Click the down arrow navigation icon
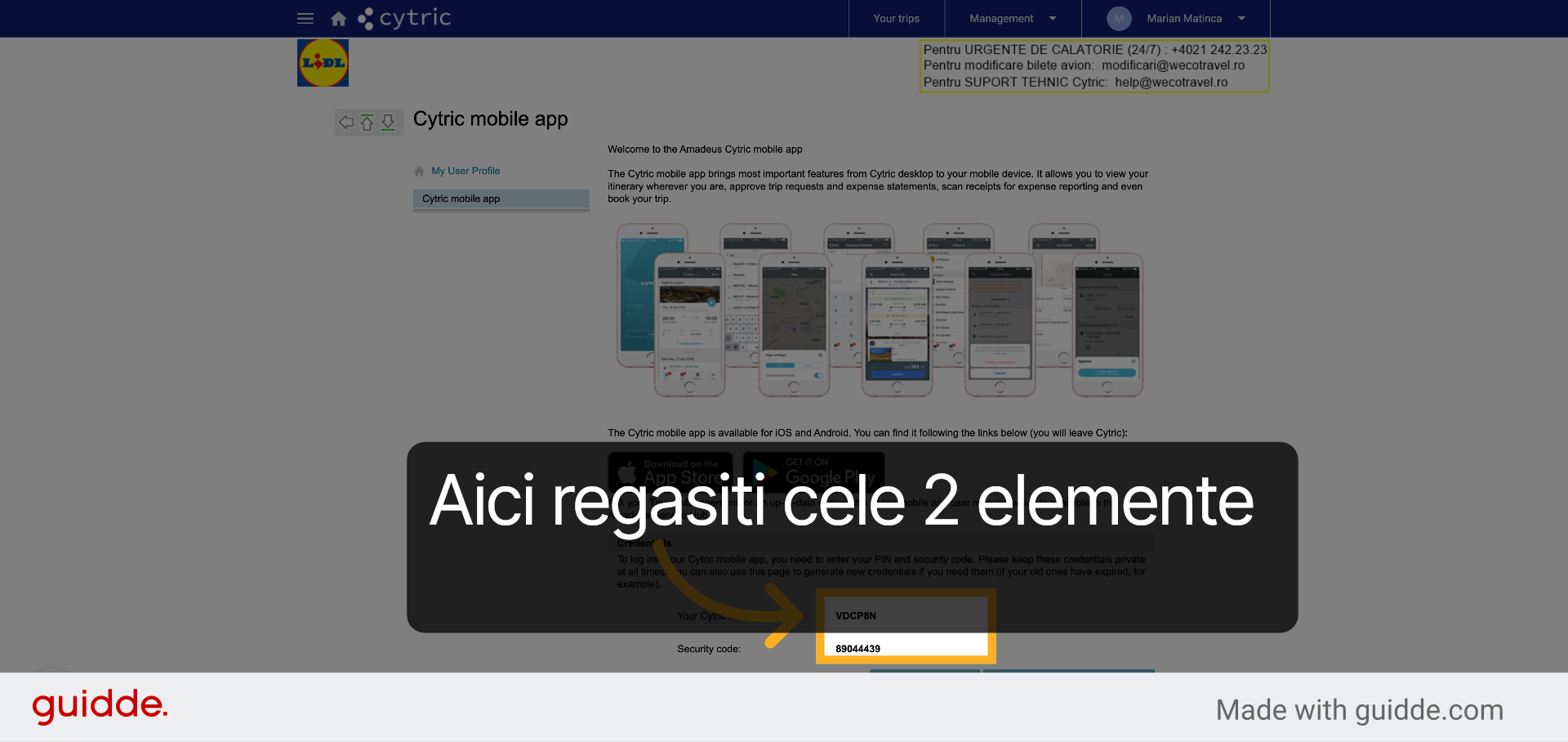The image size is (1568, 742). (x=388, y=123)
